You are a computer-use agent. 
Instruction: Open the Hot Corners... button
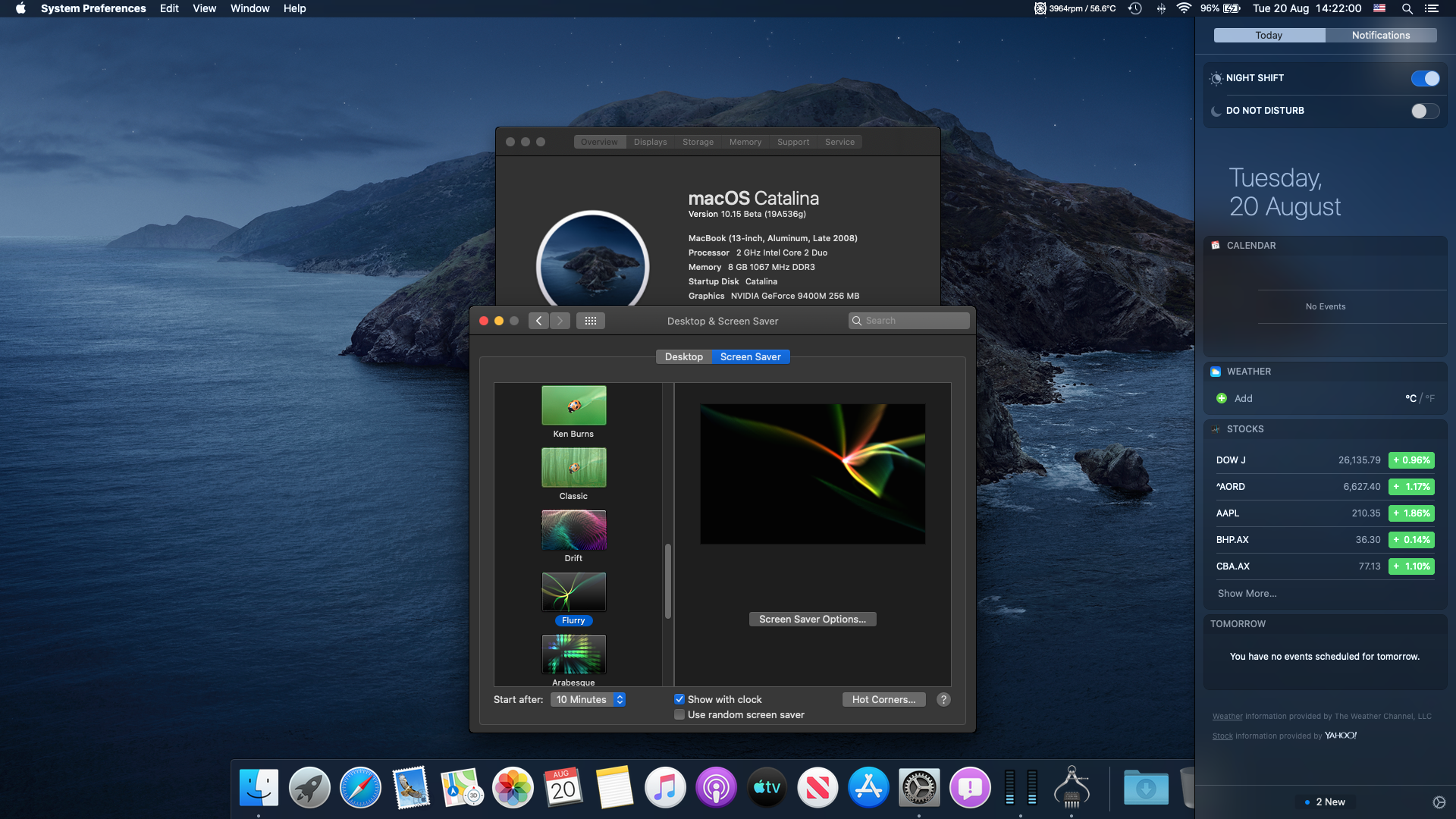[883, 699]
